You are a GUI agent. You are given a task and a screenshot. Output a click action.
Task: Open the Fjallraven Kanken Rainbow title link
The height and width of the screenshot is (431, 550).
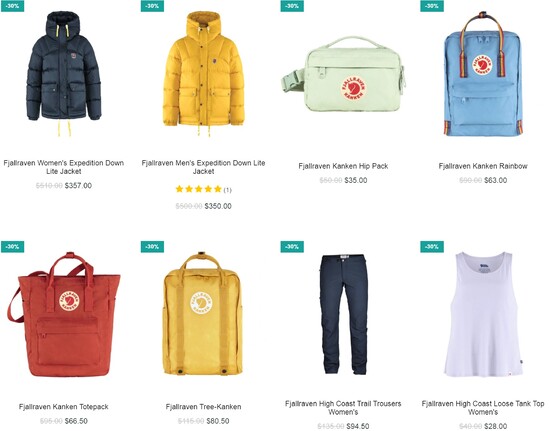pos(483,166)
